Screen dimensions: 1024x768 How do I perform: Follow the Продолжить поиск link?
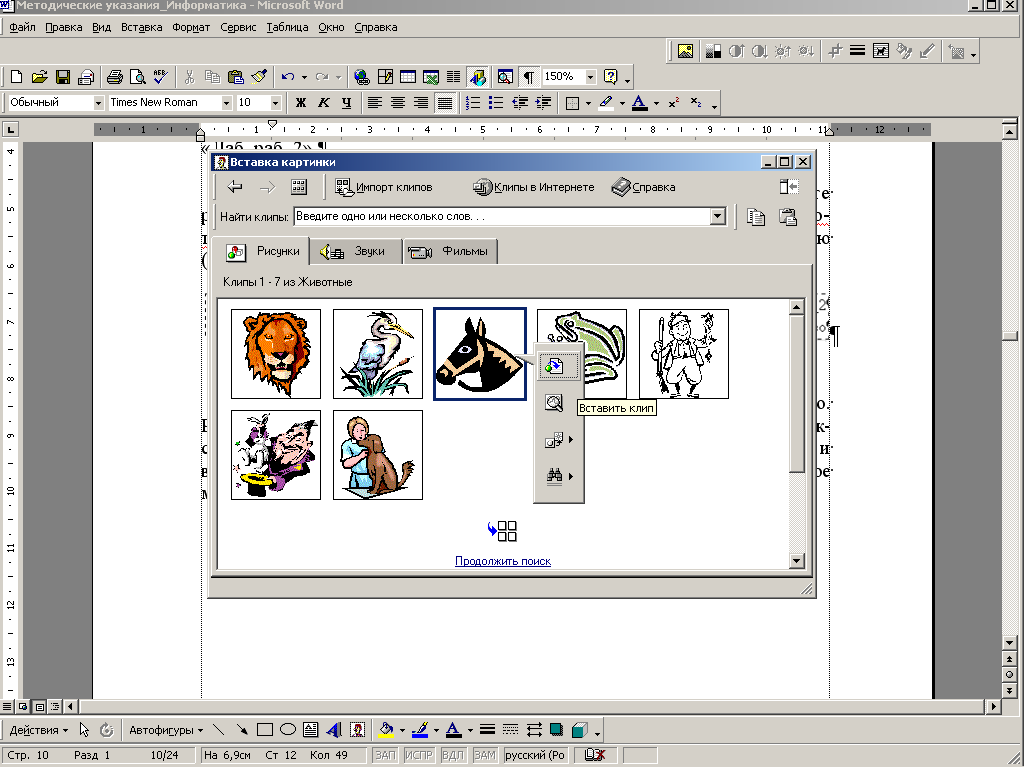pos(503,561)
